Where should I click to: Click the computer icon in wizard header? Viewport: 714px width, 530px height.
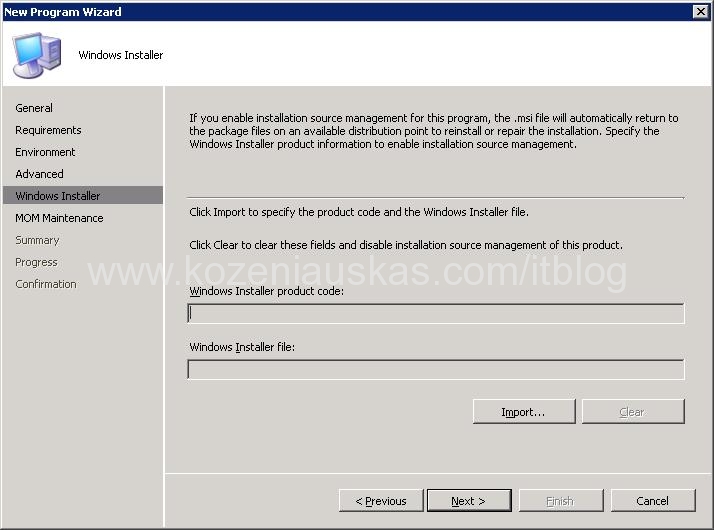tap(36, 55)
